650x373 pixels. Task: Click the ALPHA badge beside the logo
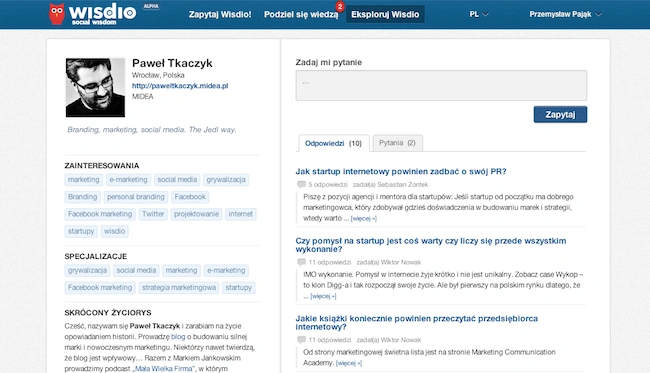pos(151,6)
